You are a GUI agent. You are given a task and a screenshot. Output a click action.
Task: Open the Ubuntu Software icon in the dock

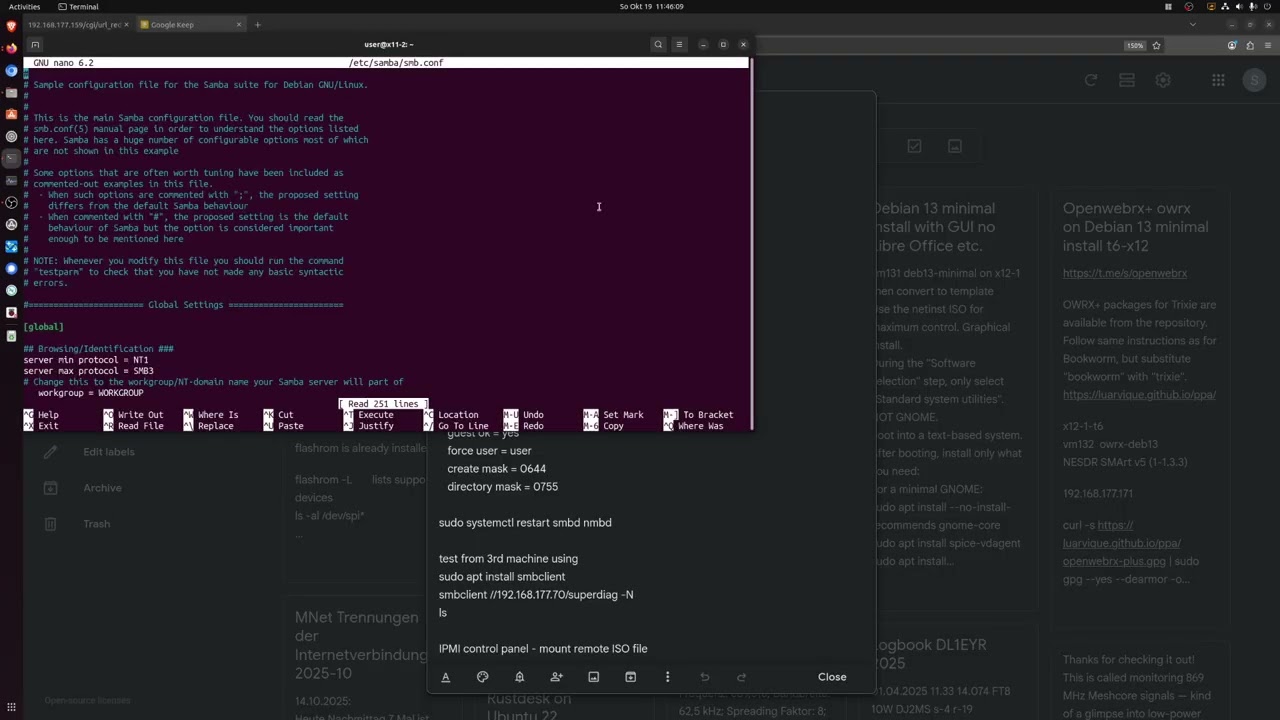11,114
